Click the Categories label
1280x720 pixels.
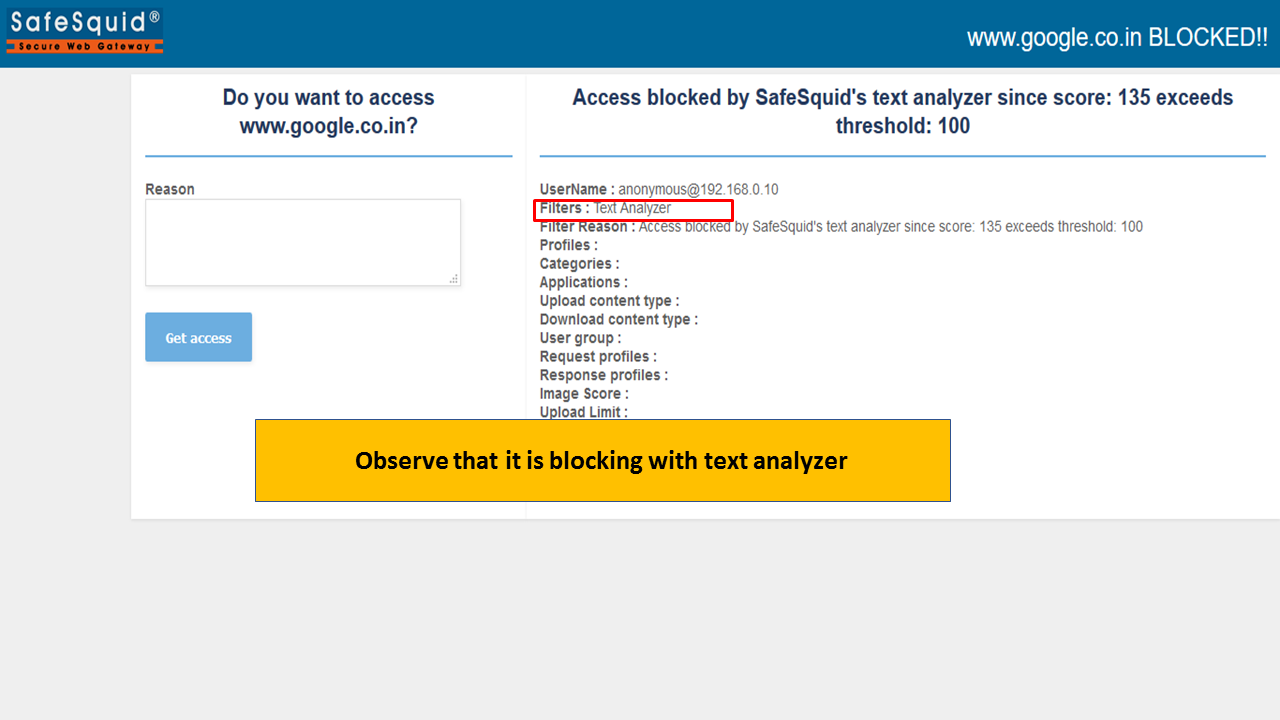pos(579,264)
